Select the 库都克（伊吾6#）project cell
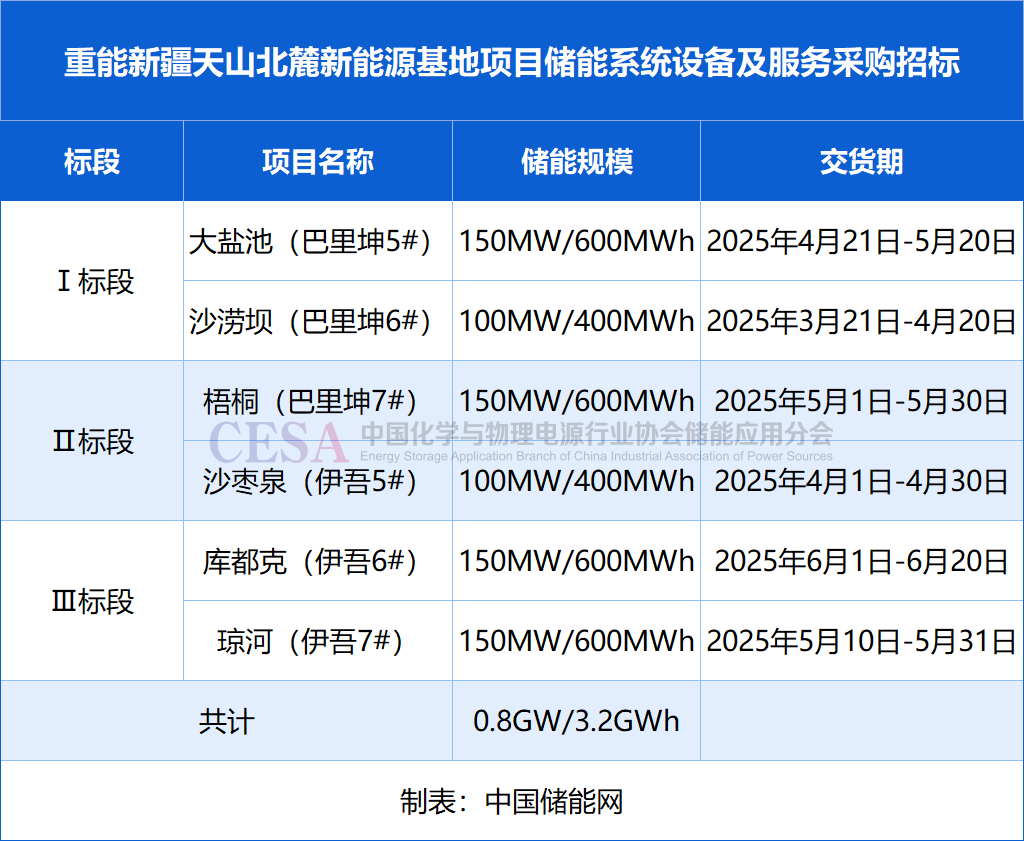 [317, 561]
